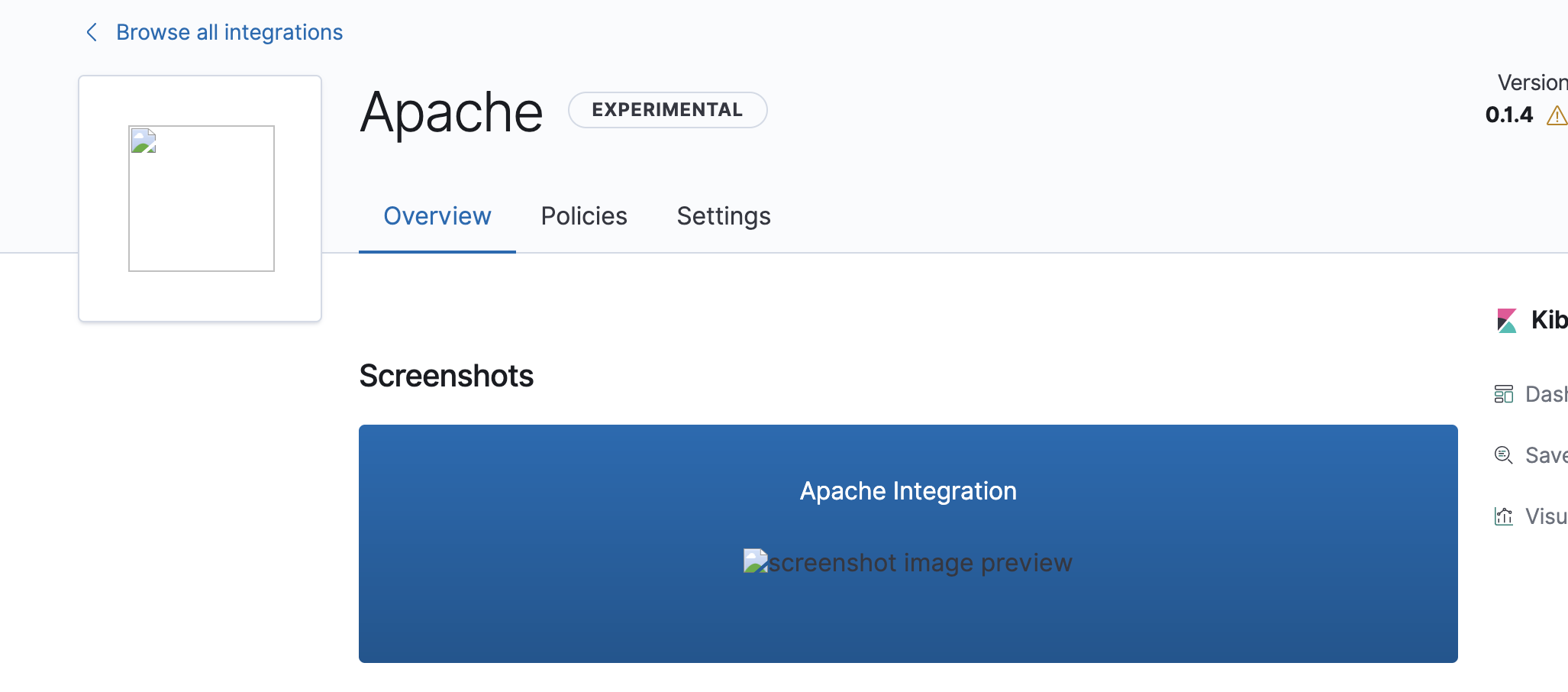Click the Apache Integration caption text
Viewport: 1568px width, 692px height.
[908, 490]
